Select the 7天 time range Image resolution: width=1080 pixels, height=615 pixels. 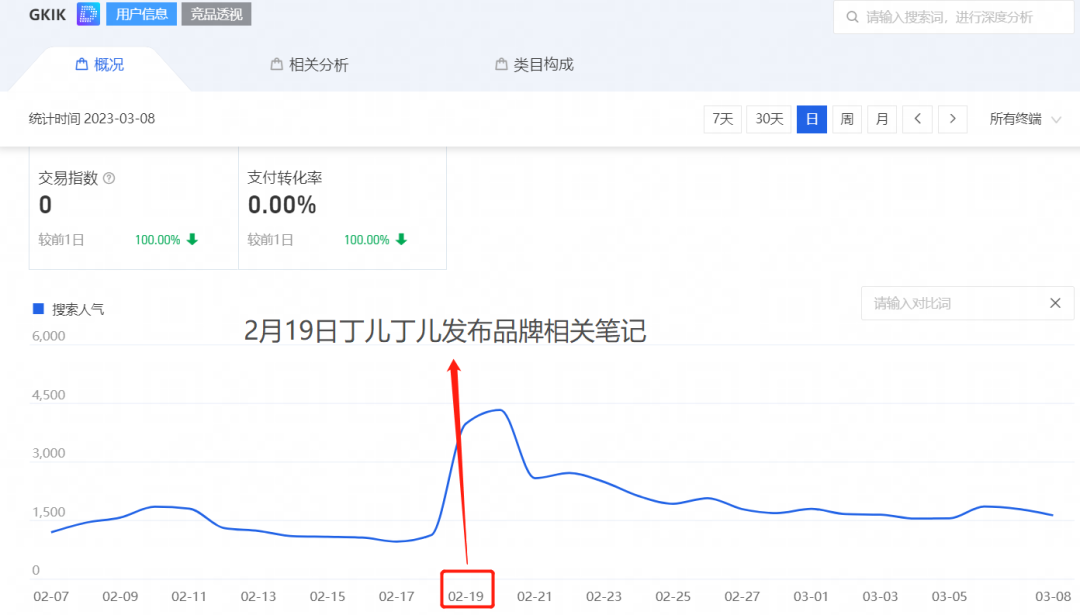[x=723, y=119]
